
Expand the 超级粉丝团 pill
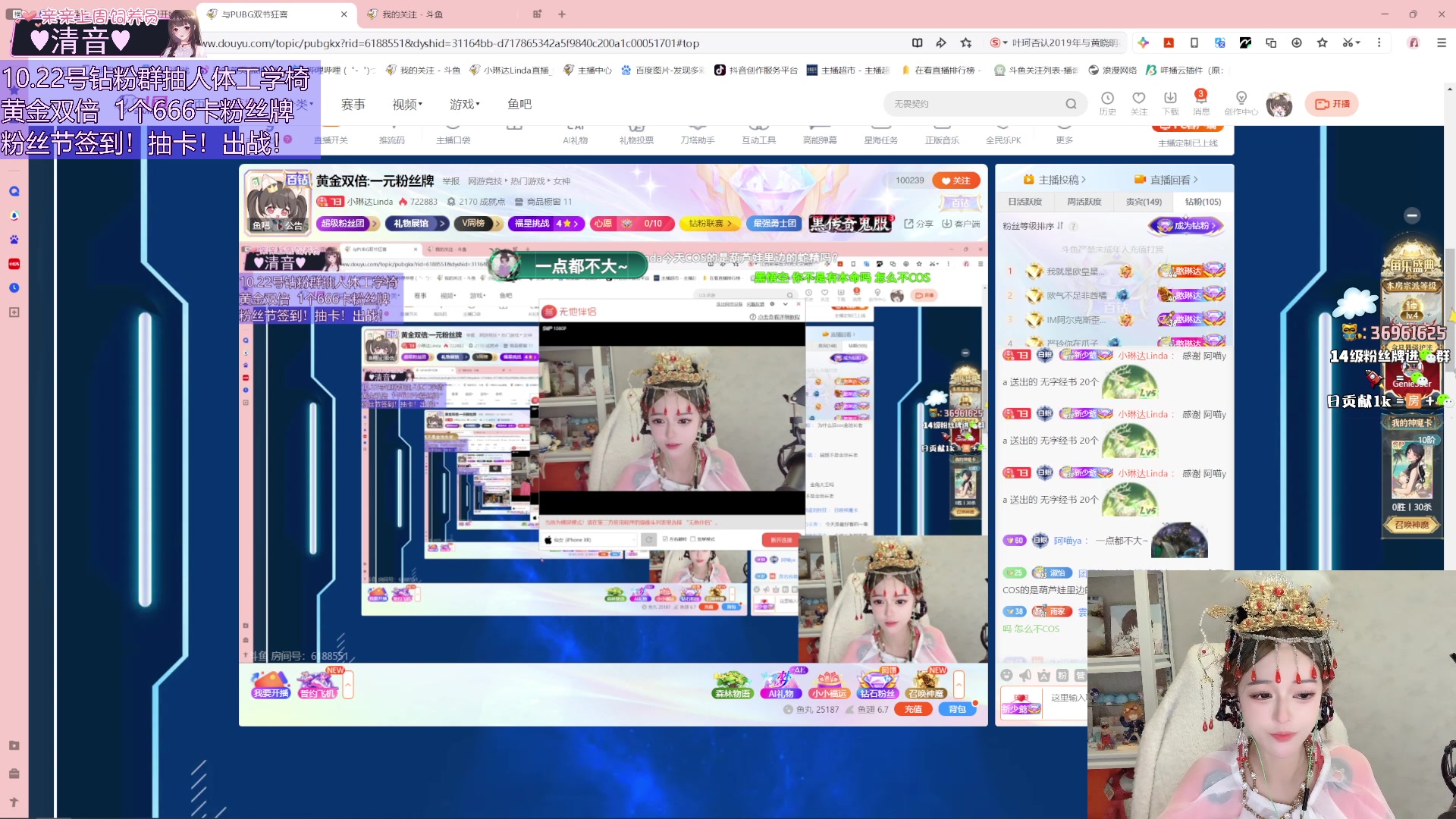347,224
